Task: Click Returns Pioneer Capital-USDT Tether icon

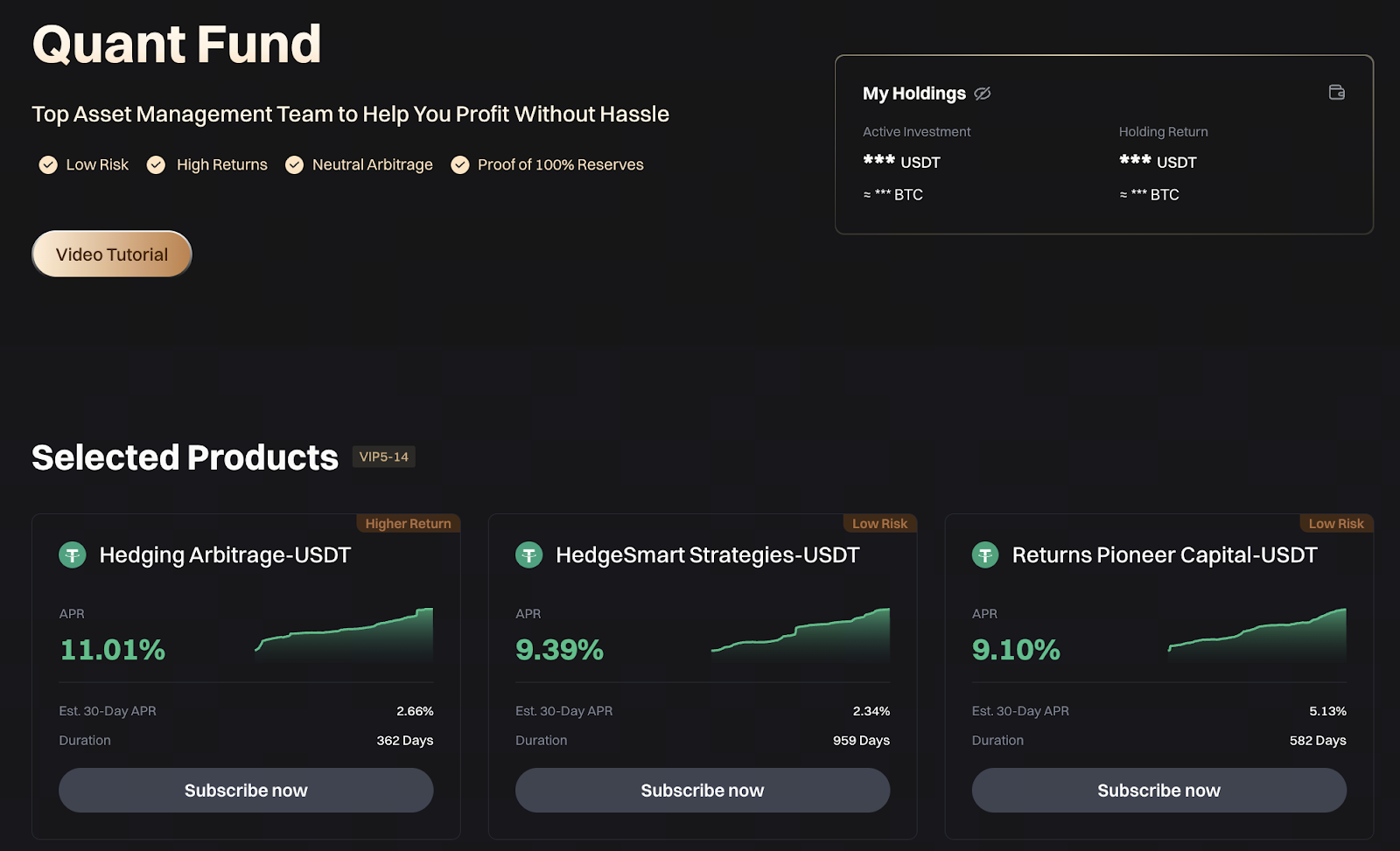Action: [x=985, y=555]
